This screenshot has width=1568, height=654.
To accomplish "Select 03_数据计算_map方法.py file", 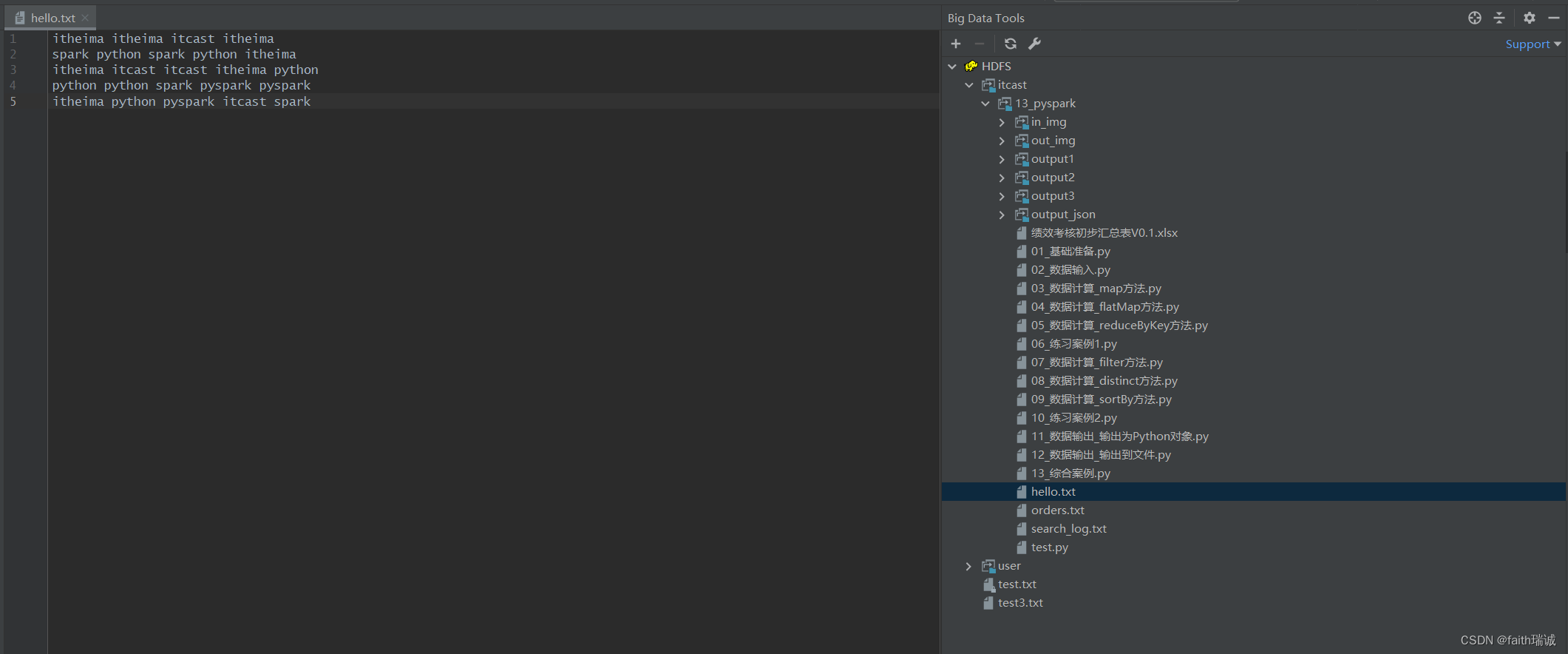I will [1096, 289].
